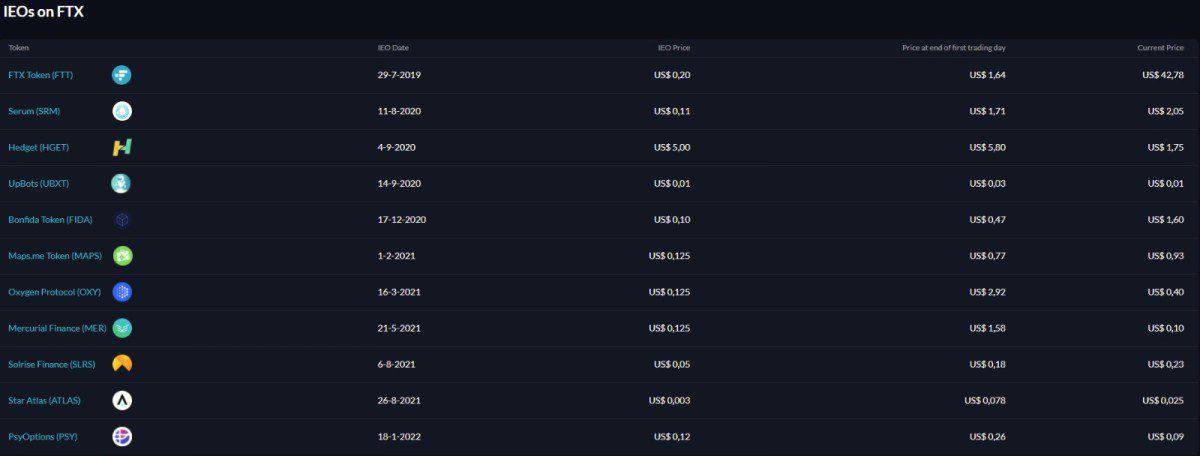1200x456 pixels.
Task: Click the Solrise Finance (SLRS) orange icon
Action: 122,364
